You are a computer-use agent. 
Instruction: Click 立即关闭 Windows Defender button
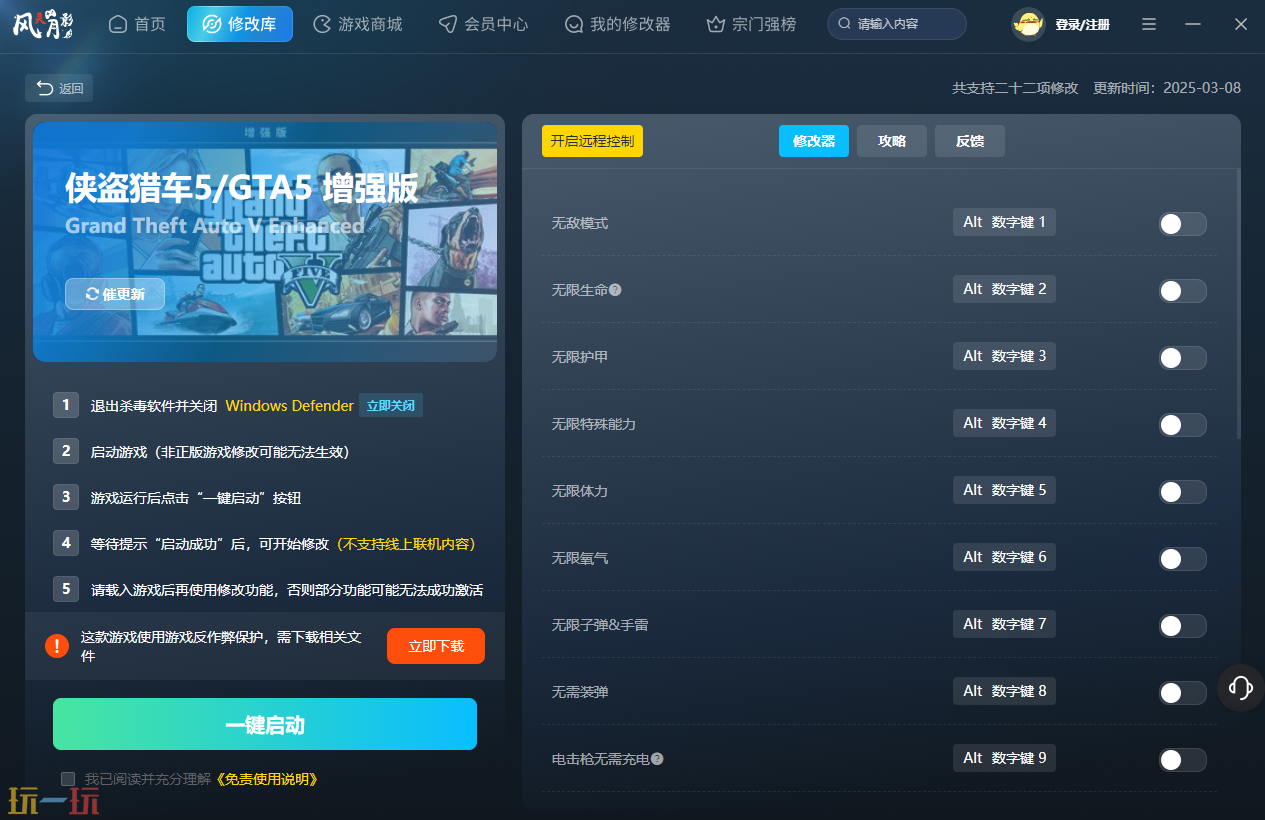tap(391, 406)
